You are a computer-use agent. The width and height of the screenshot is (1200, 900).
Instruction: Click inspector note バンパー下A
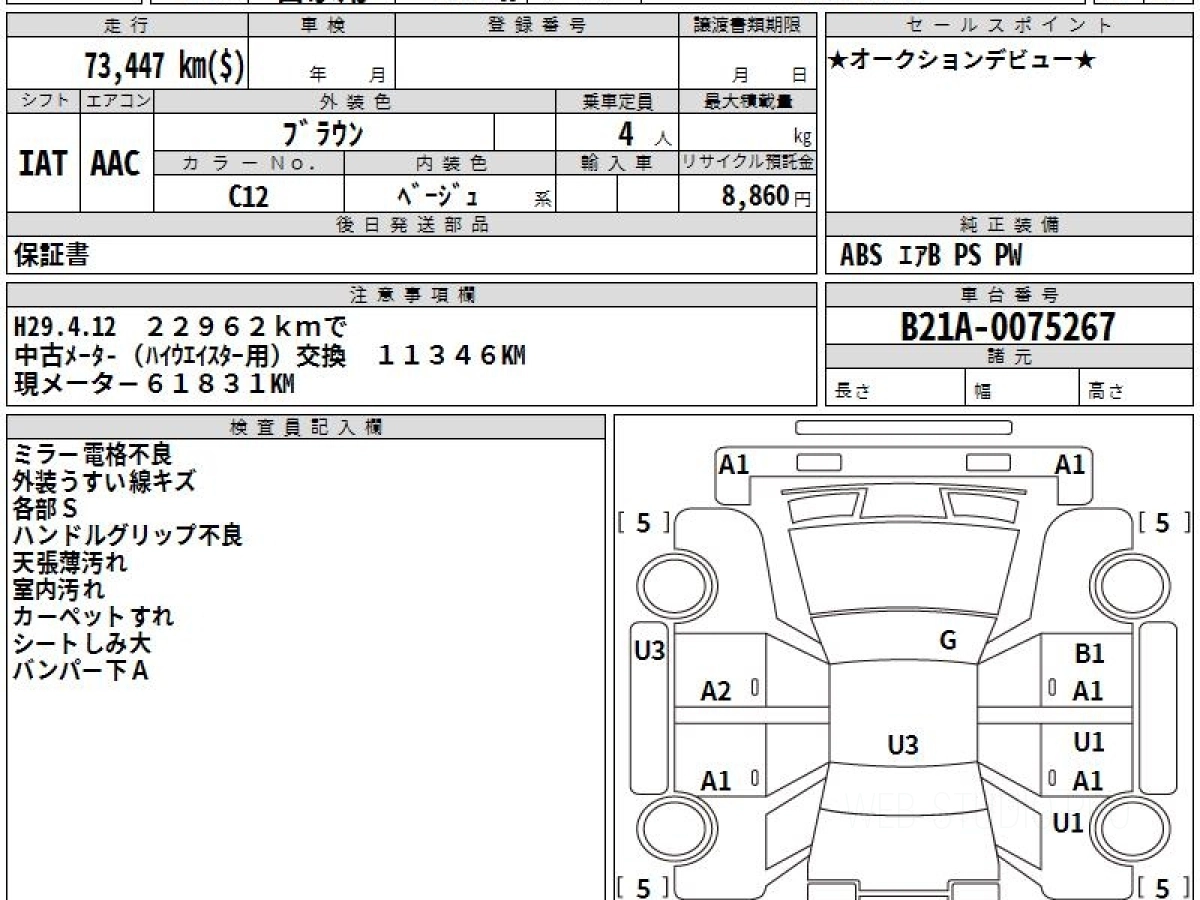80,671
